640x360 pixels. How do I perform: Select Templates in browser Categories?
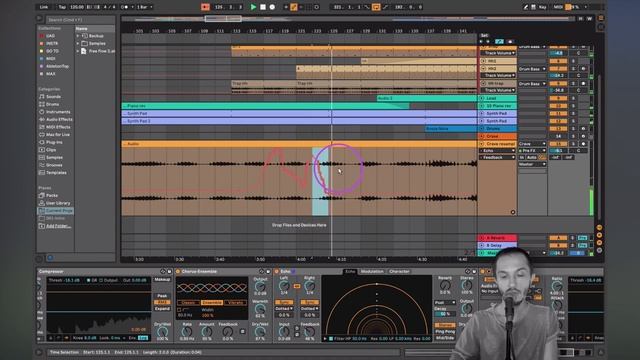pyautogui.click(x=56, y=173)
